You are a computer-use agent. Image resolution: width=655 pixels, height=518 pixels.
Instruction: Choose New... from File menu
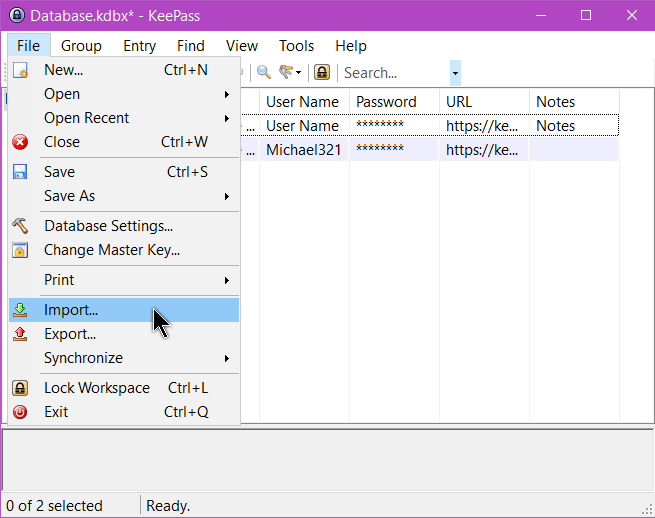click(x=124, y=70)
